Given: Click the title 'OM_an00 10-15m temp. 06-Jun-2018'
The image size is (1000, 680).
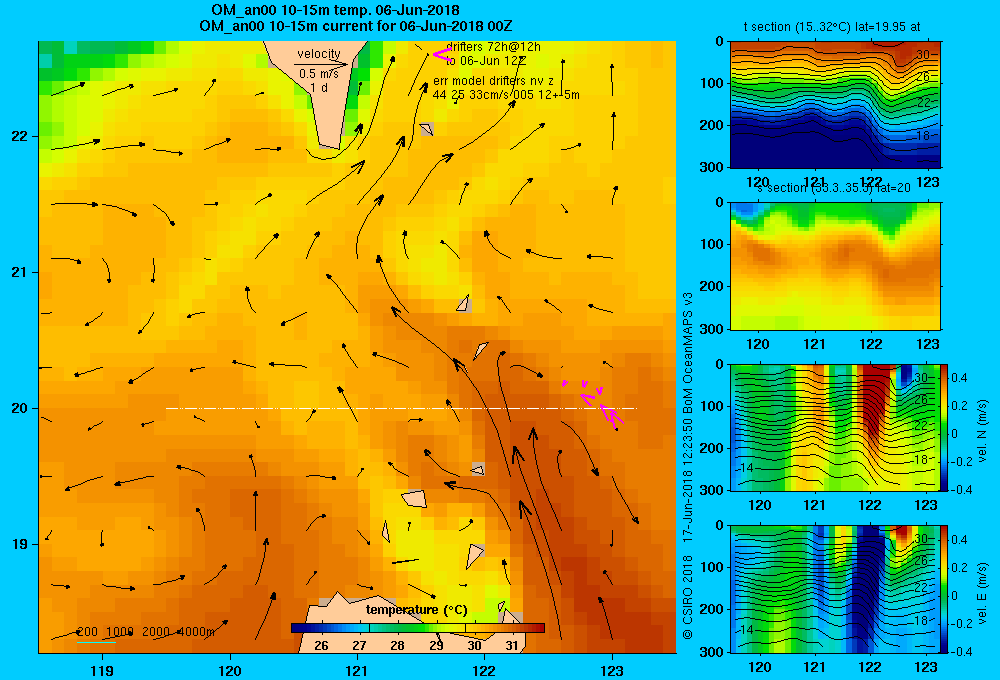Looking at the screenshot, I should tap(335, 10).
